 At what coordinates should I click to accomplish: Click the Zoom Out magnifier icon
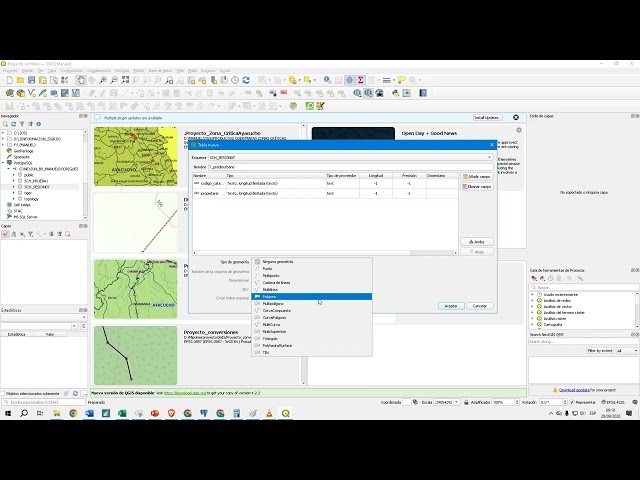(x=114, y=80)
